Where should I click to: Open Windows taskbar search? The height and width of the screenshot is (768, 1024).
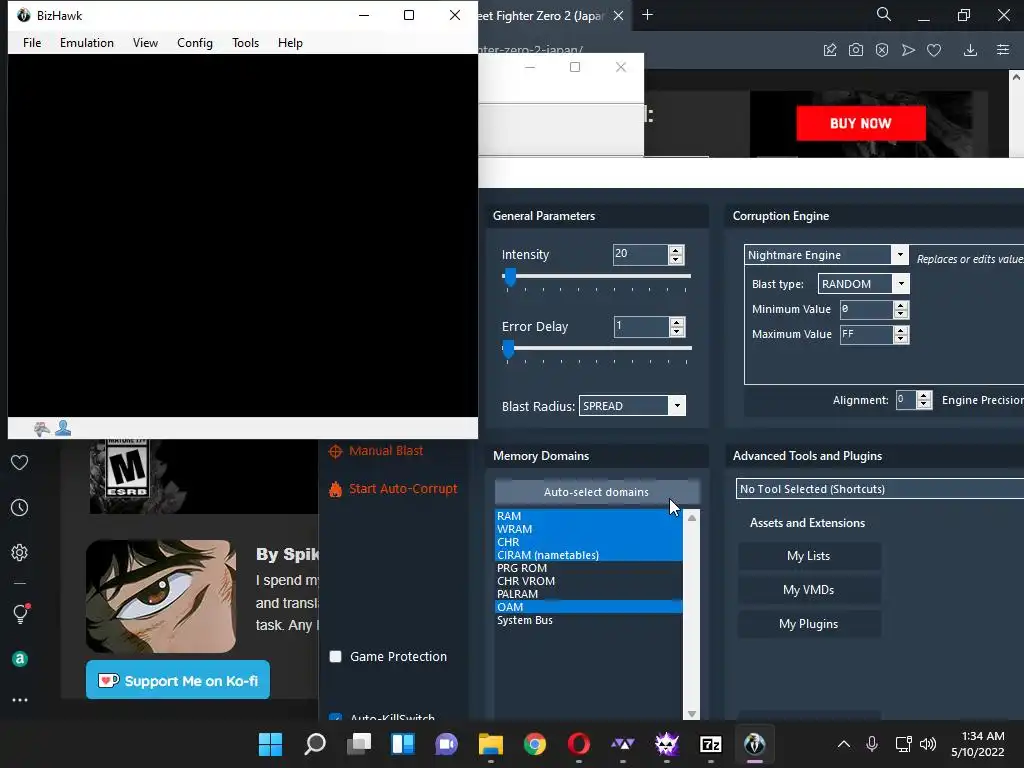(x=315, y=744)
